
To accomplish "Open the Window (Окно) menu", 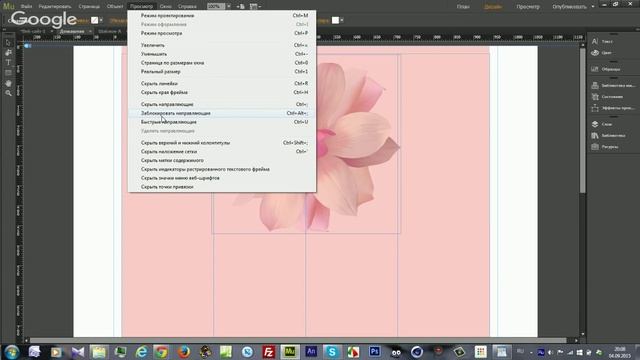I will tap(165, 7).
